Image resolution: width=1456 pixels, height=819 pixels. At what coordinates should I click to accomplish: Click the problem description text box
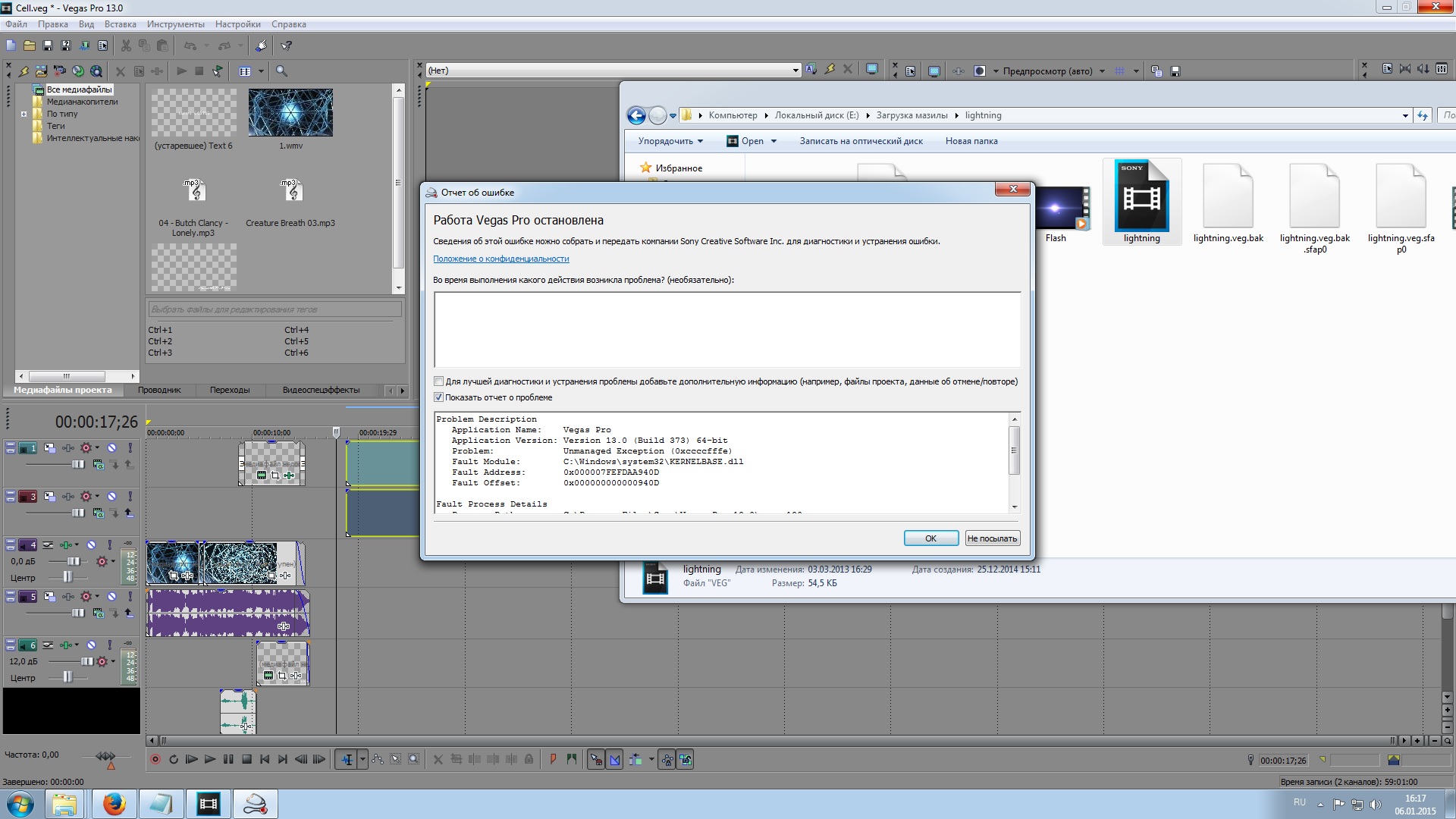(x=726, y=330)
